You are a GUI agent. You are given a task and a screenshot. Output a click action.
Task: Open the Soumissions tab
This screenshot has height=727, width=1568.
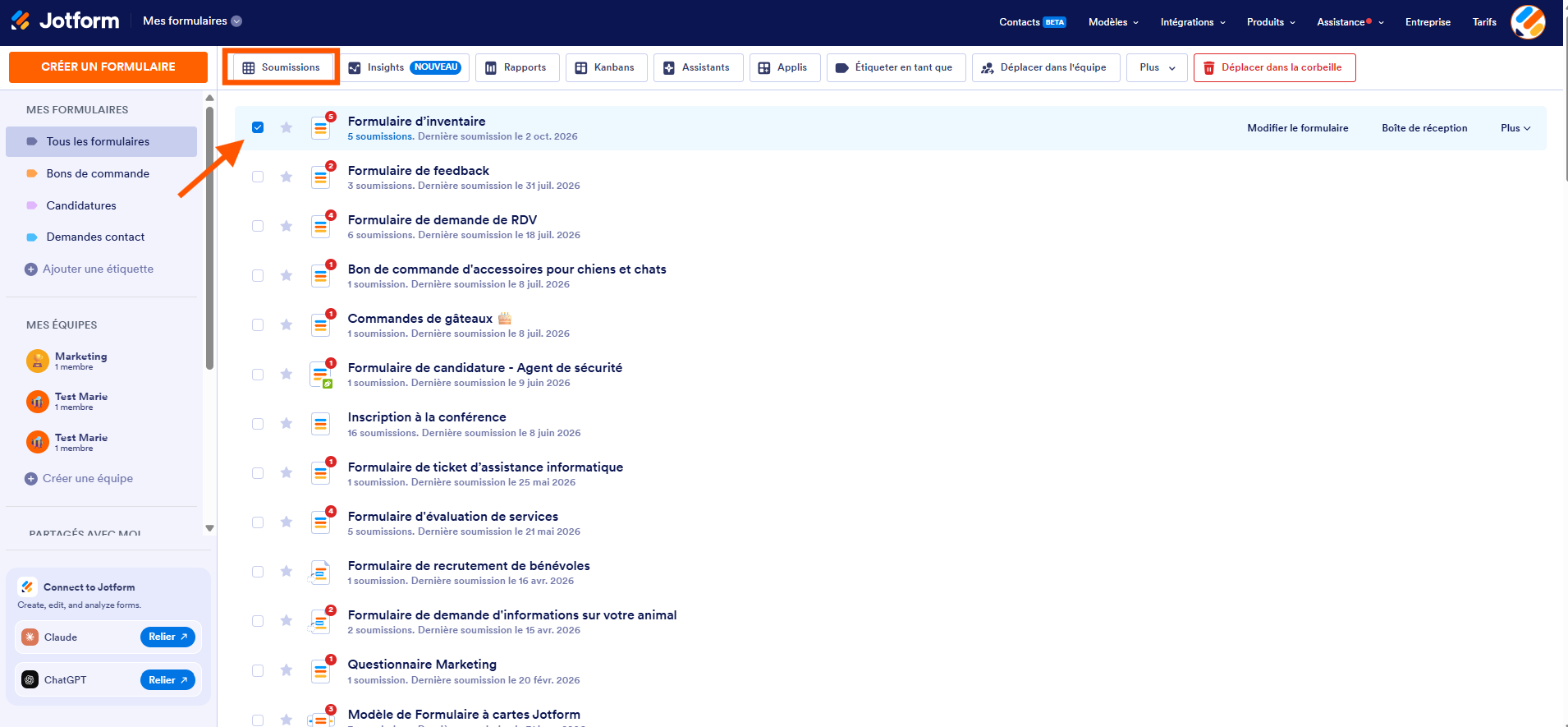282,67
